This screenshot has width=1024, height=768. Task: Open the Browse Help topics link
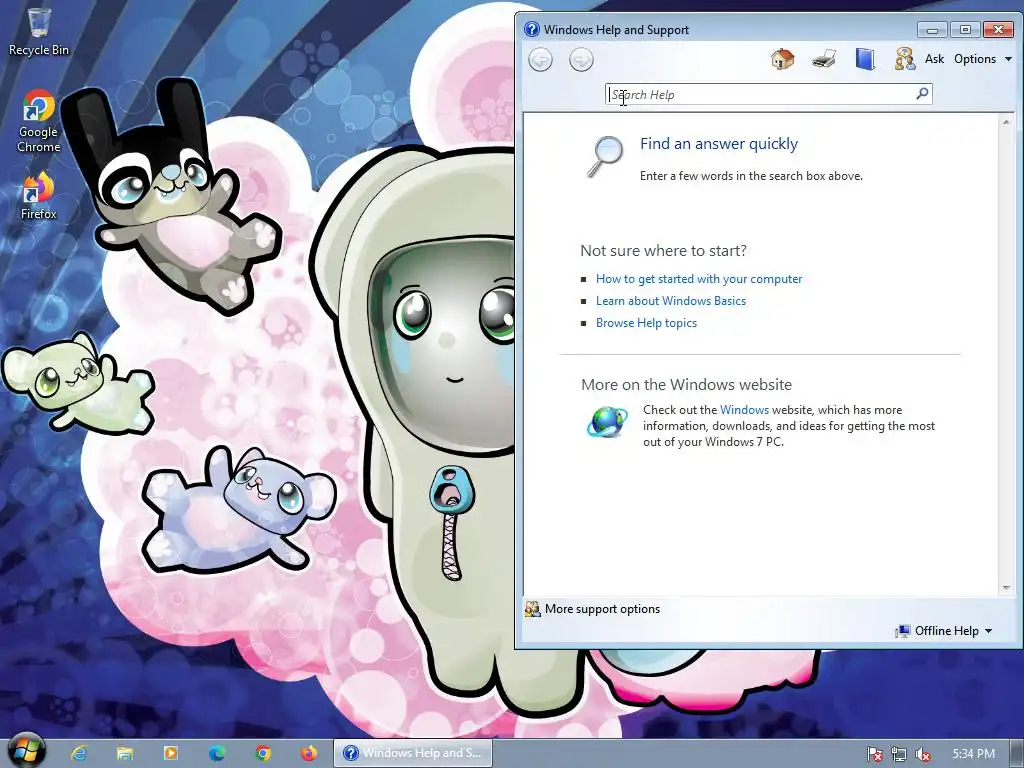[646, 323]
